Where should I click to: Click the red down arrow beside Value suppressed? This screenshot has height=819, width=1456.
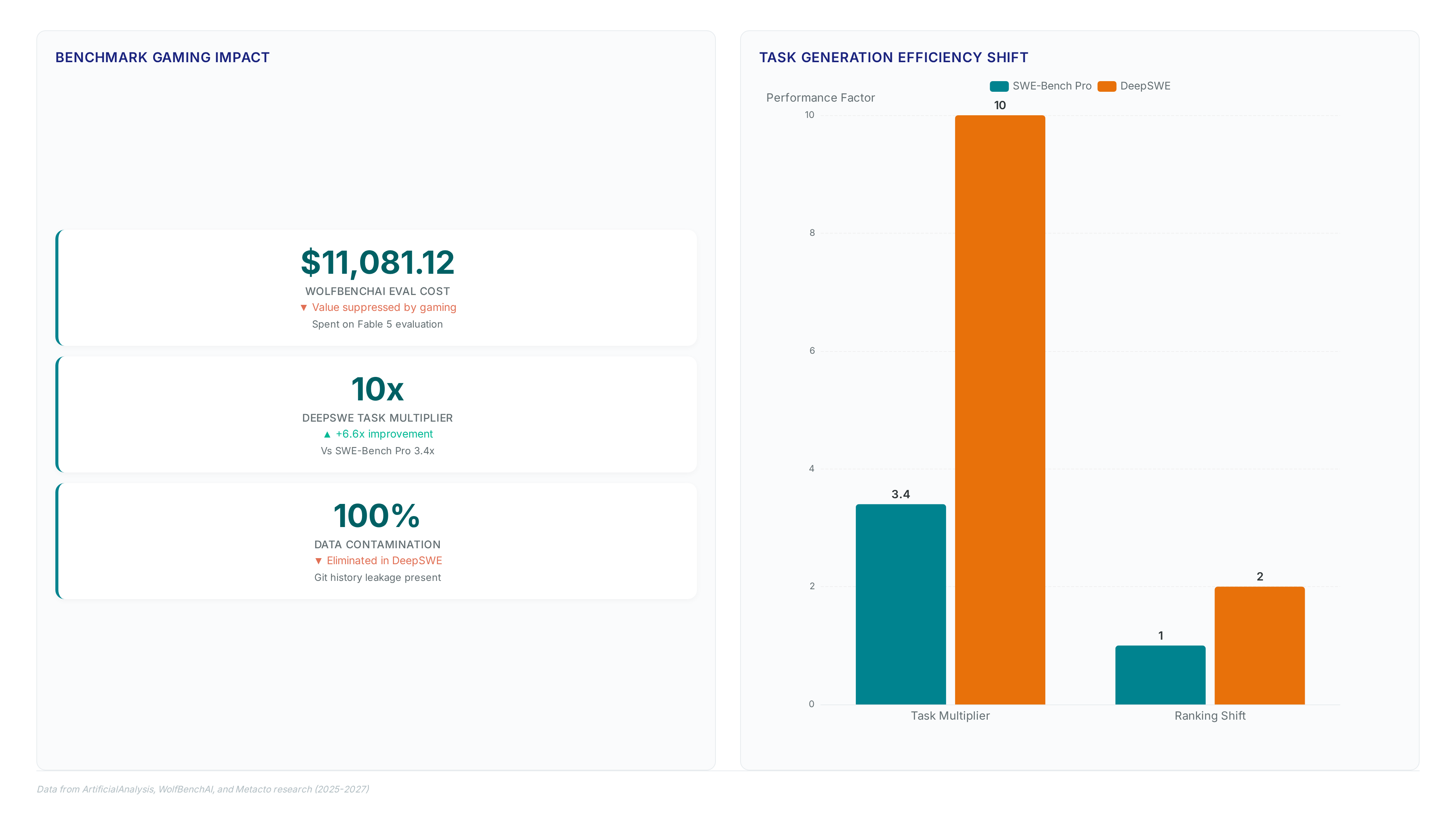303,308
